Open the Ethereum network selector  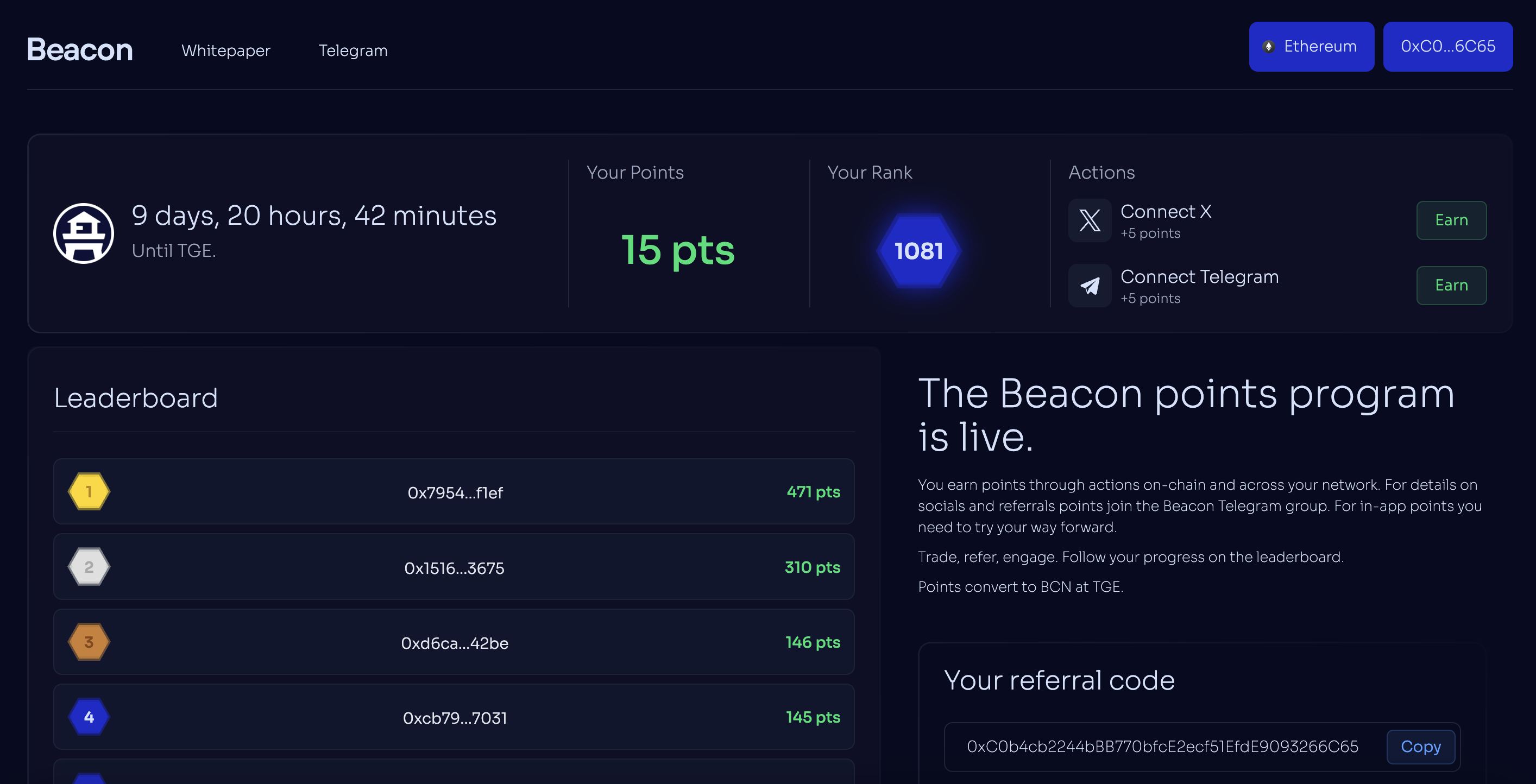pos(1311,47)
